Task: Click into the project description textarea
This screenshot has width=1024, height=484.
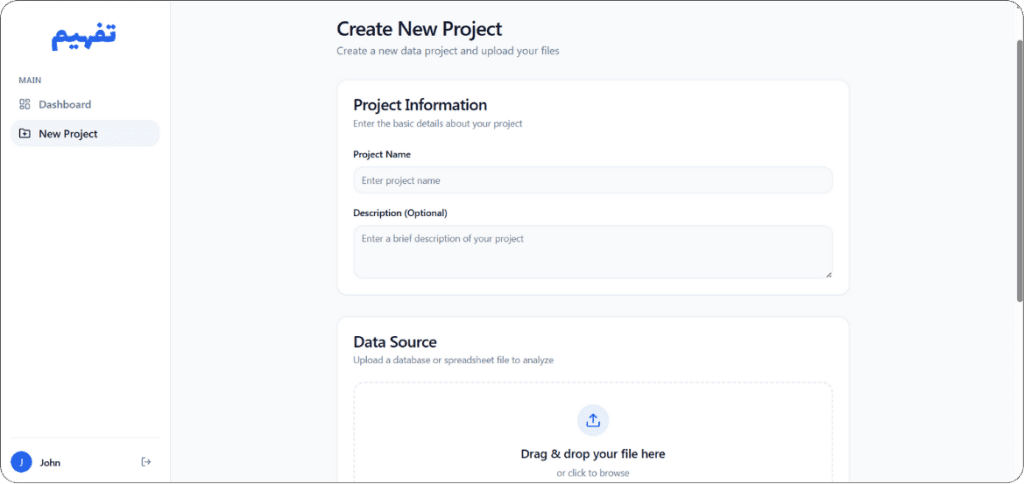Action: tap(593, 252)
